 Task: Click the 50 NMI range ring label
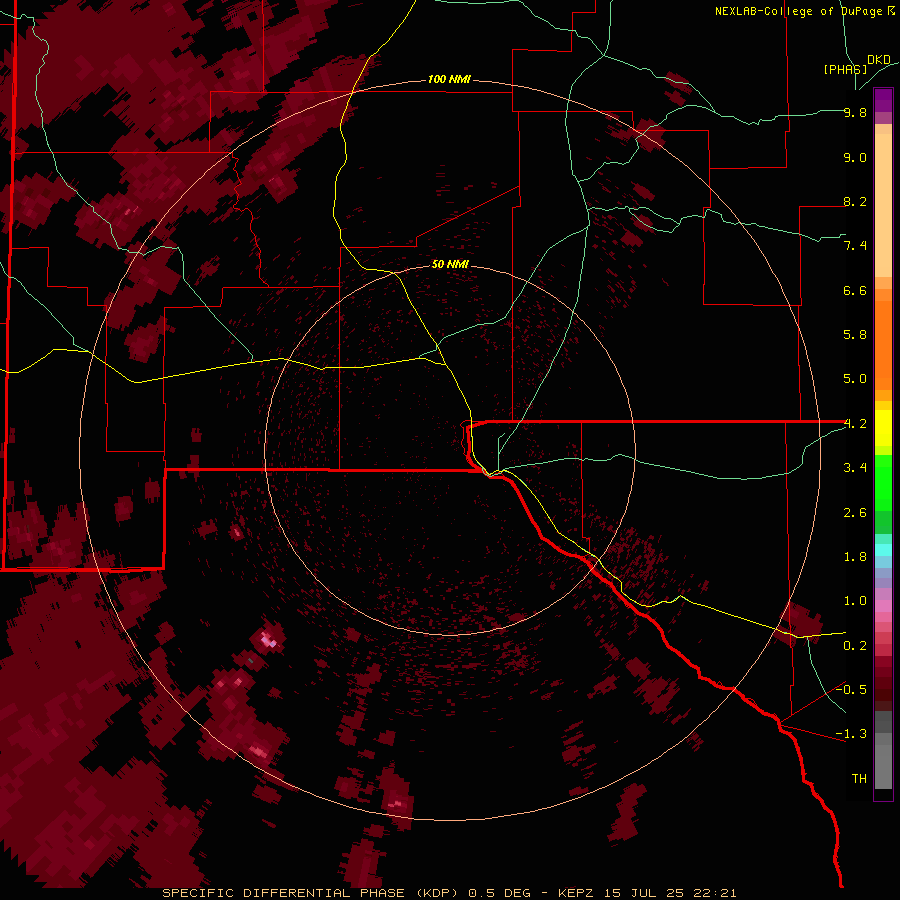450,264
